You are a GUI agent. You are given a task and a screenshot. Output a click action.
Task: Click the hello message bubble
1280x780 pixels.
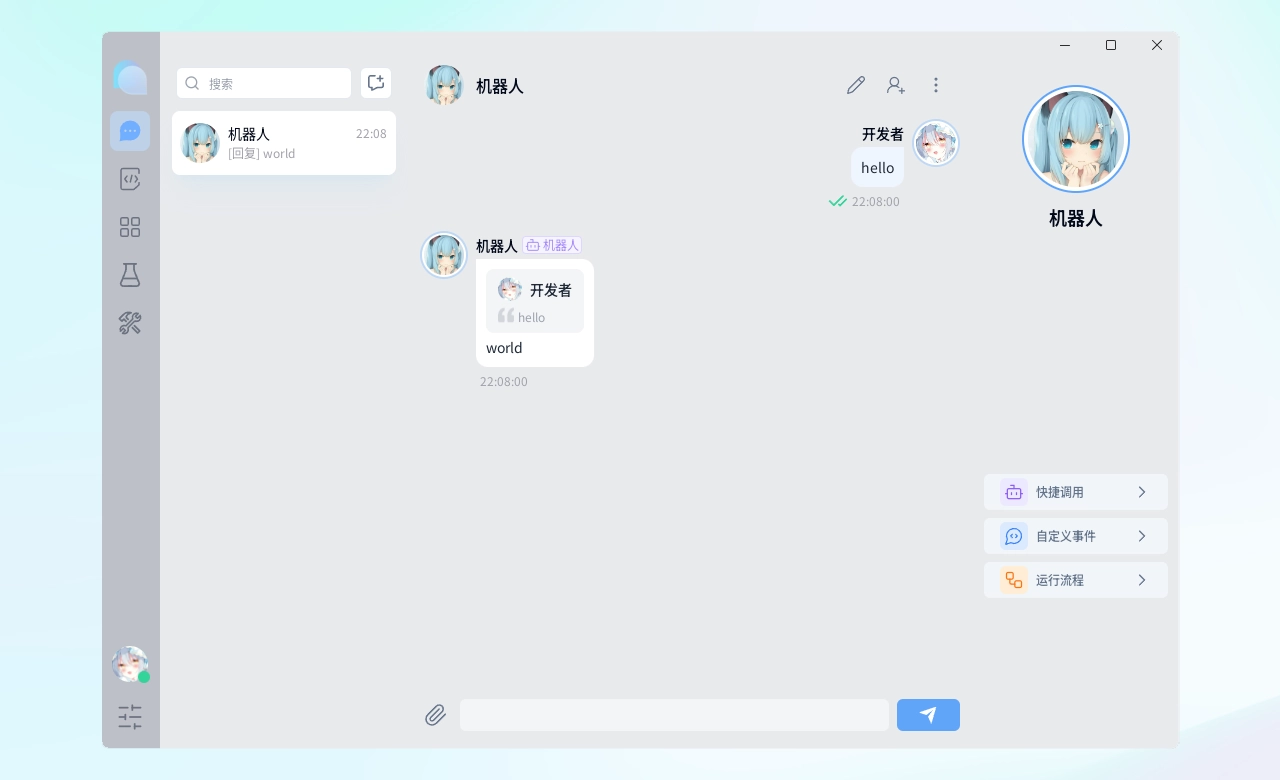(878, 167)
